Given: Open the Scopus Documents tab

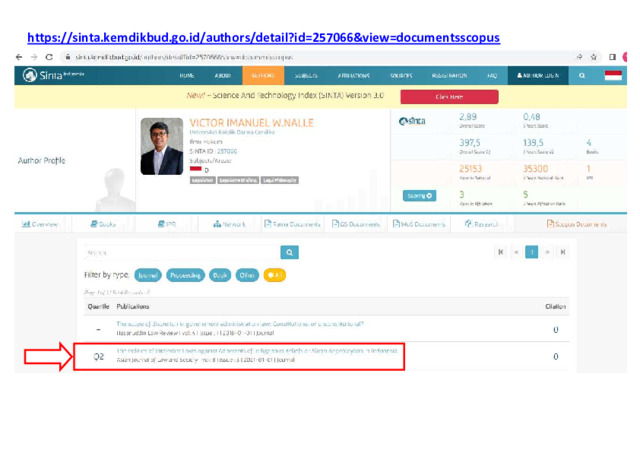Looking at the screenshot, I should pyautogui.click(x=576, y=225).
